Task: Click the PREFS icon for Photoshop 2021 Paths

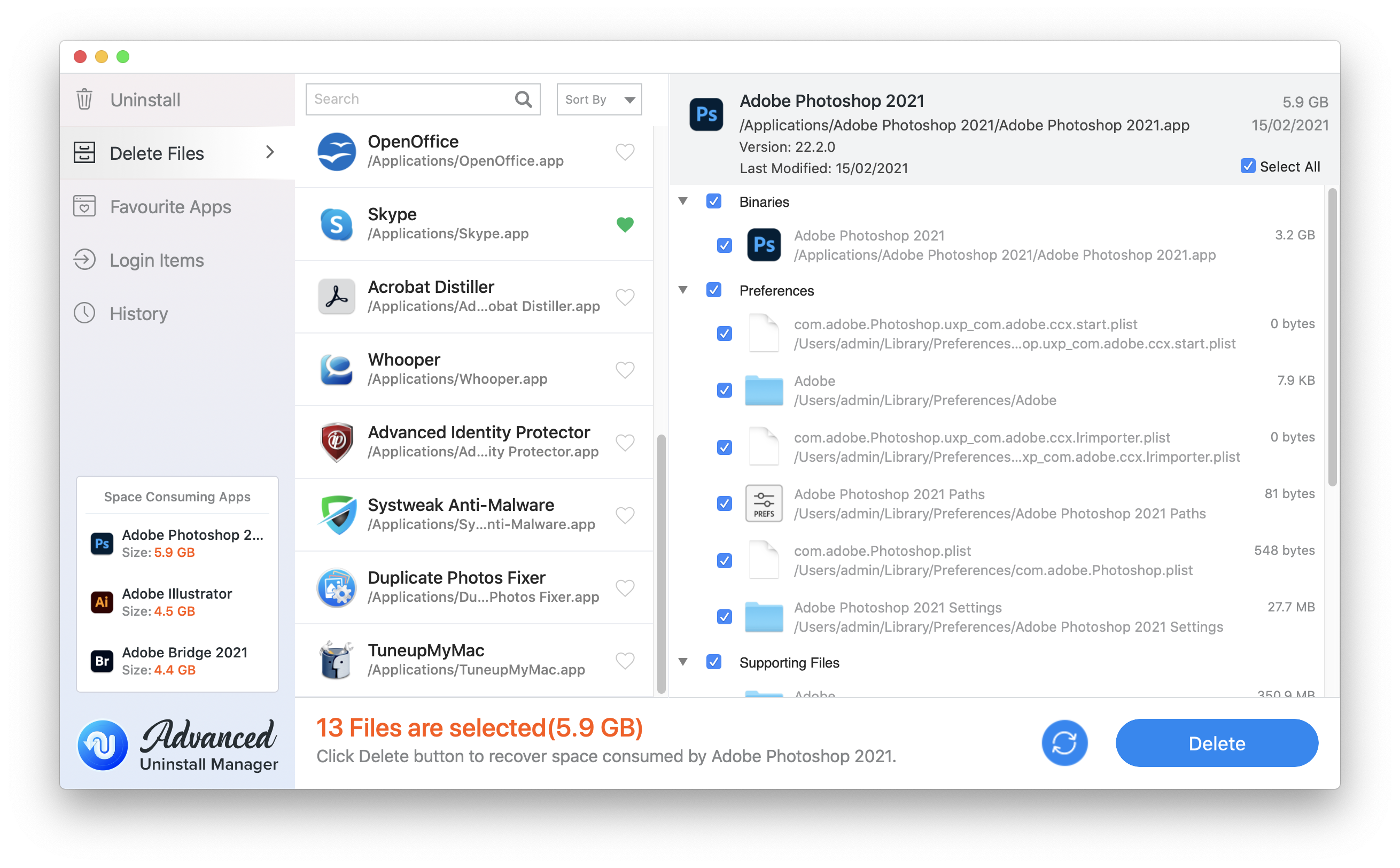Action: 764,503
